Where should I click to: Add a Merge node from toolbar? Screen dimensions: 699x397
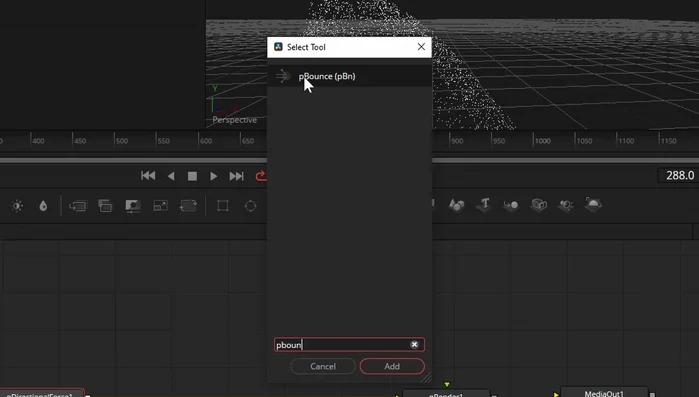tap(78, 206)
